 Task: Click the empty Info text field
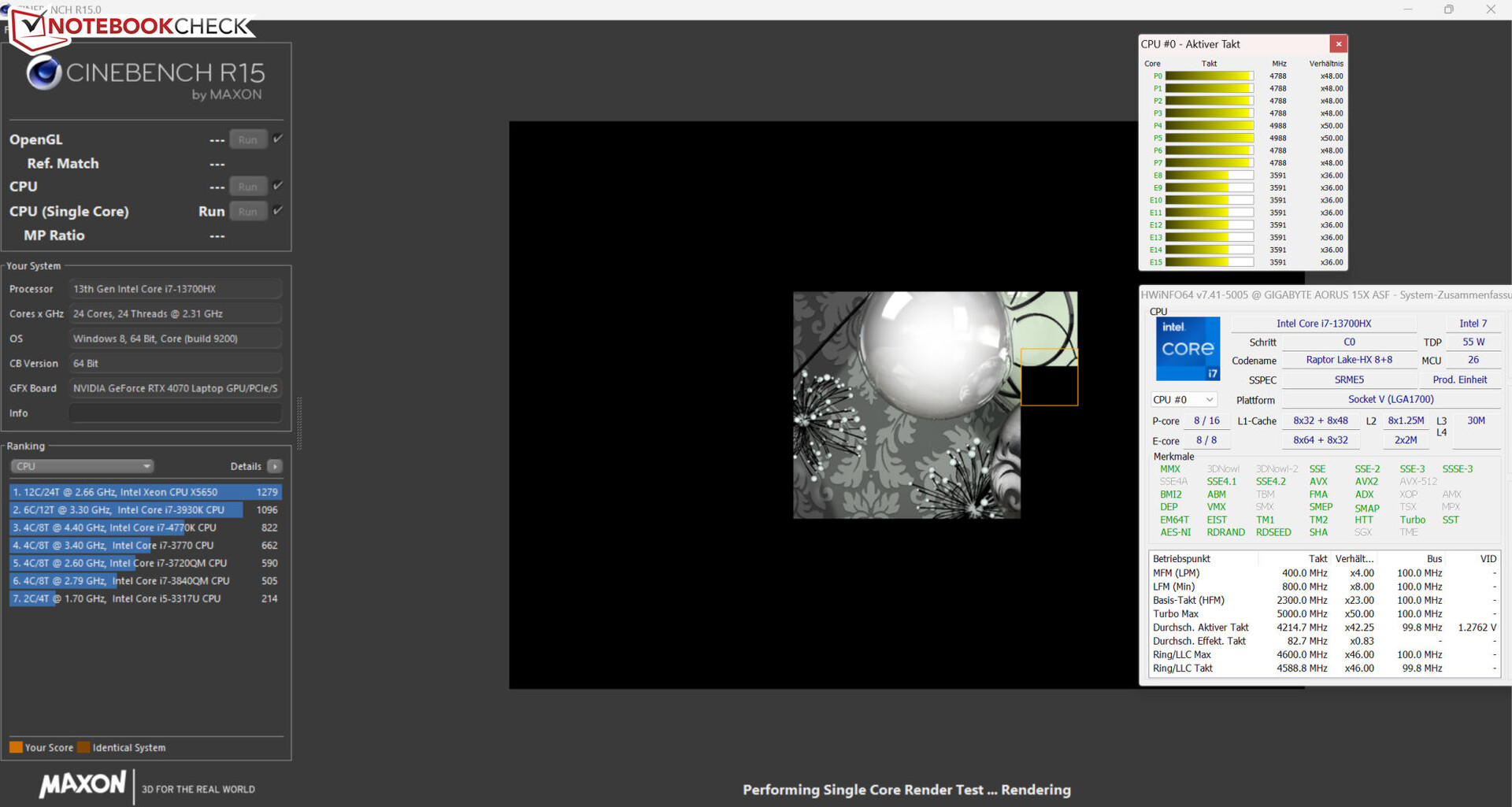[175, 413]
